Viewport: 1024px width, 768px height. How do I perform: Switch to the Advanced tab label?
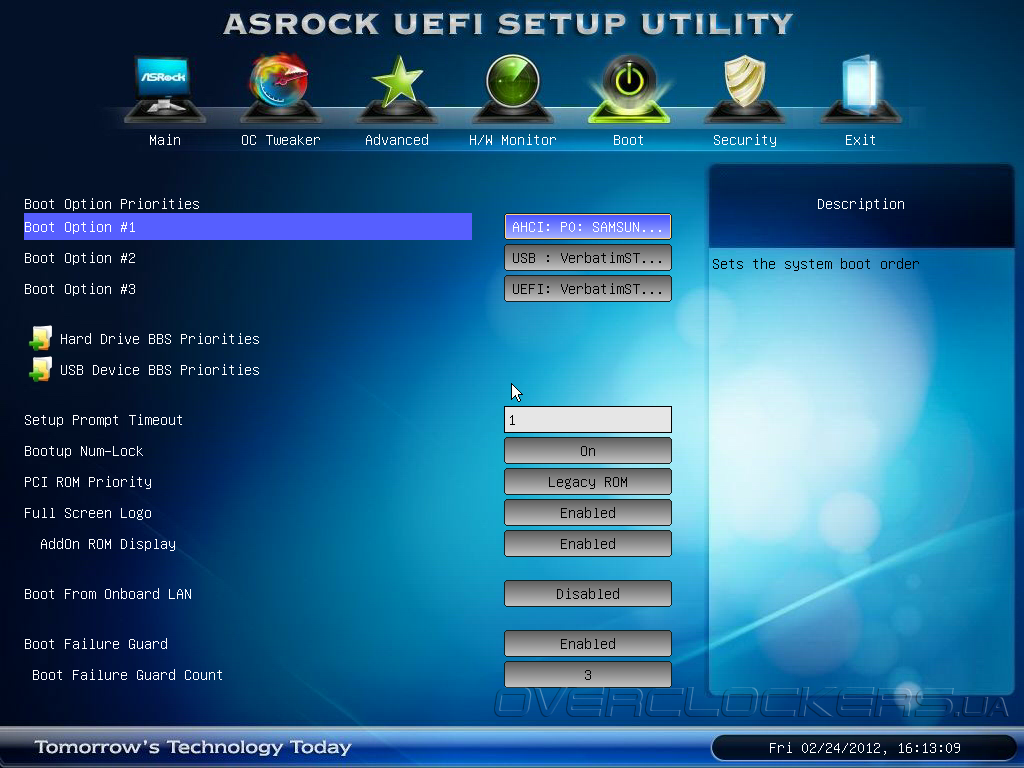[396, 140]
